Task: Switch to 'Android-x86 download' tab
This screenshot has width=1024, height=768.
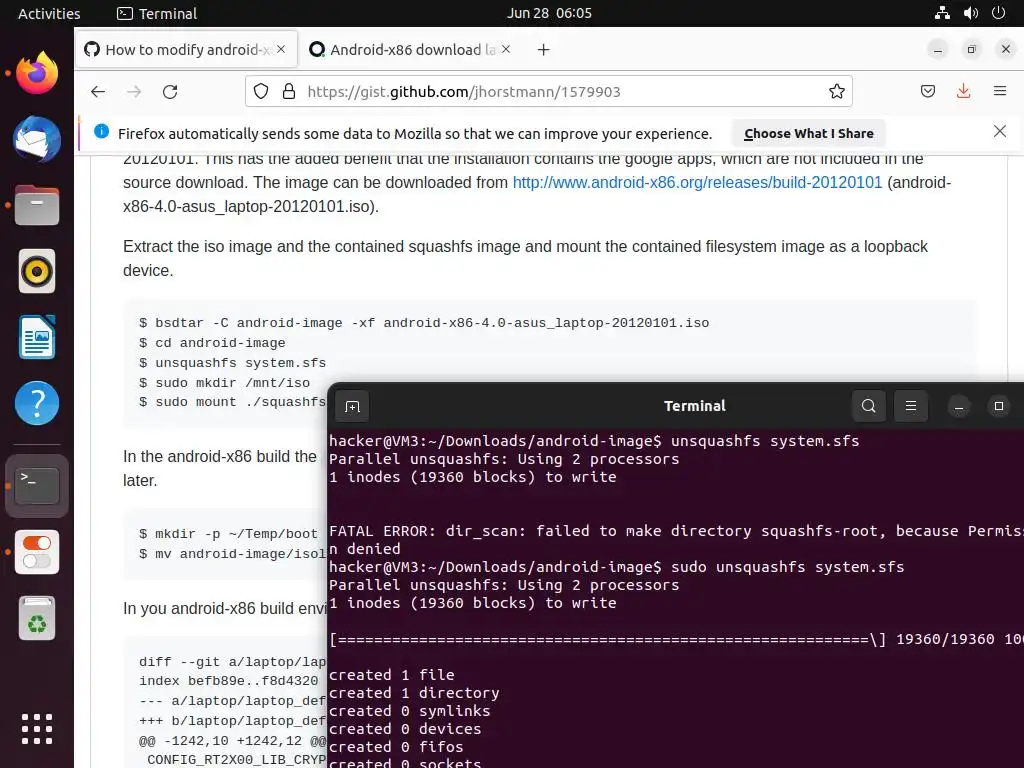Action: click(x=410, y=50)
